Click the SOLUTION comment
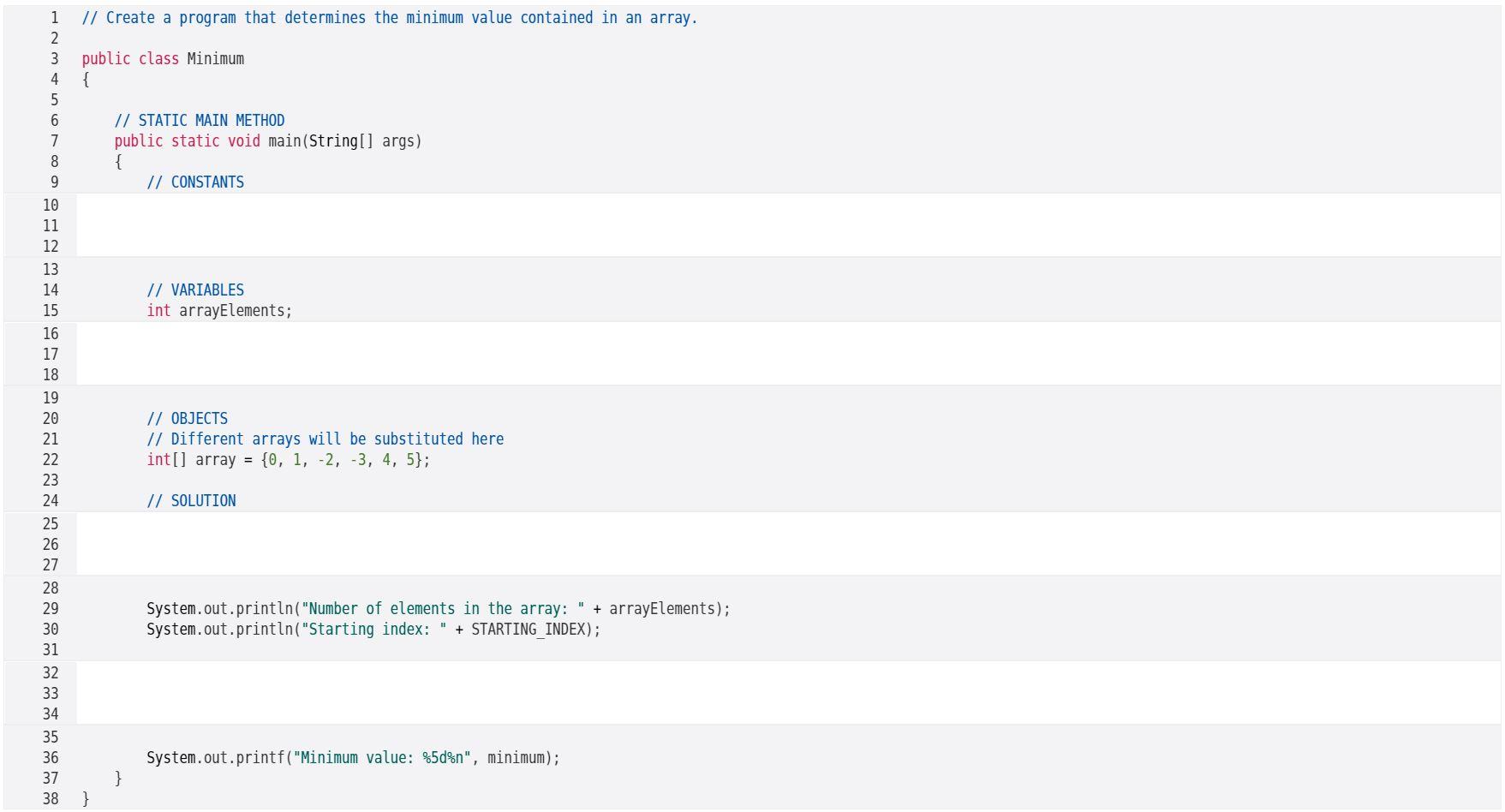 [x=192, y=500]
